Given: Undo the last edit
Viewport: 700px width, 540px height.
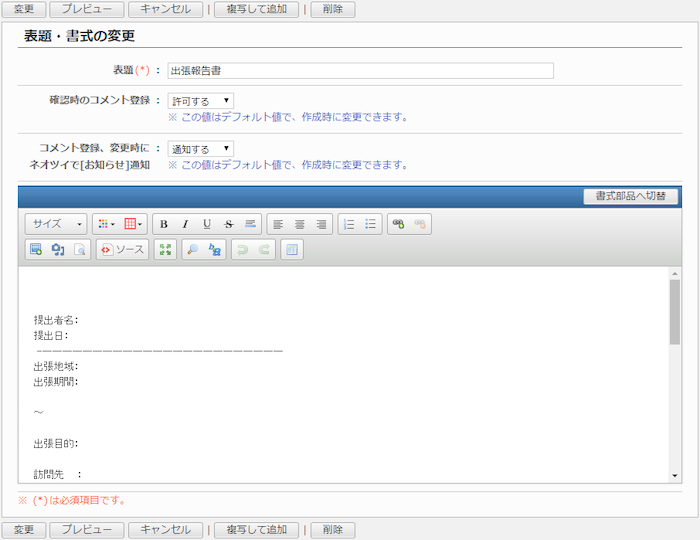Looking at the screenshot, I should pyautogui.click(x=242, y=249).
